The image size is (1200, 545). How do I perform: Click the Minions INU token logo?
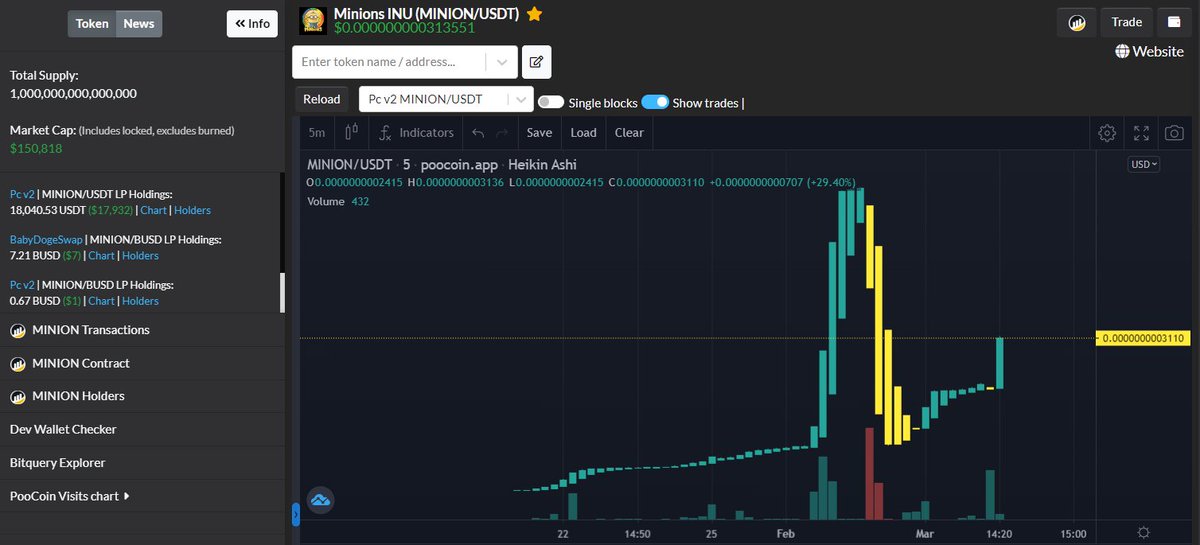pyautogui.click(x=313, y=20)
